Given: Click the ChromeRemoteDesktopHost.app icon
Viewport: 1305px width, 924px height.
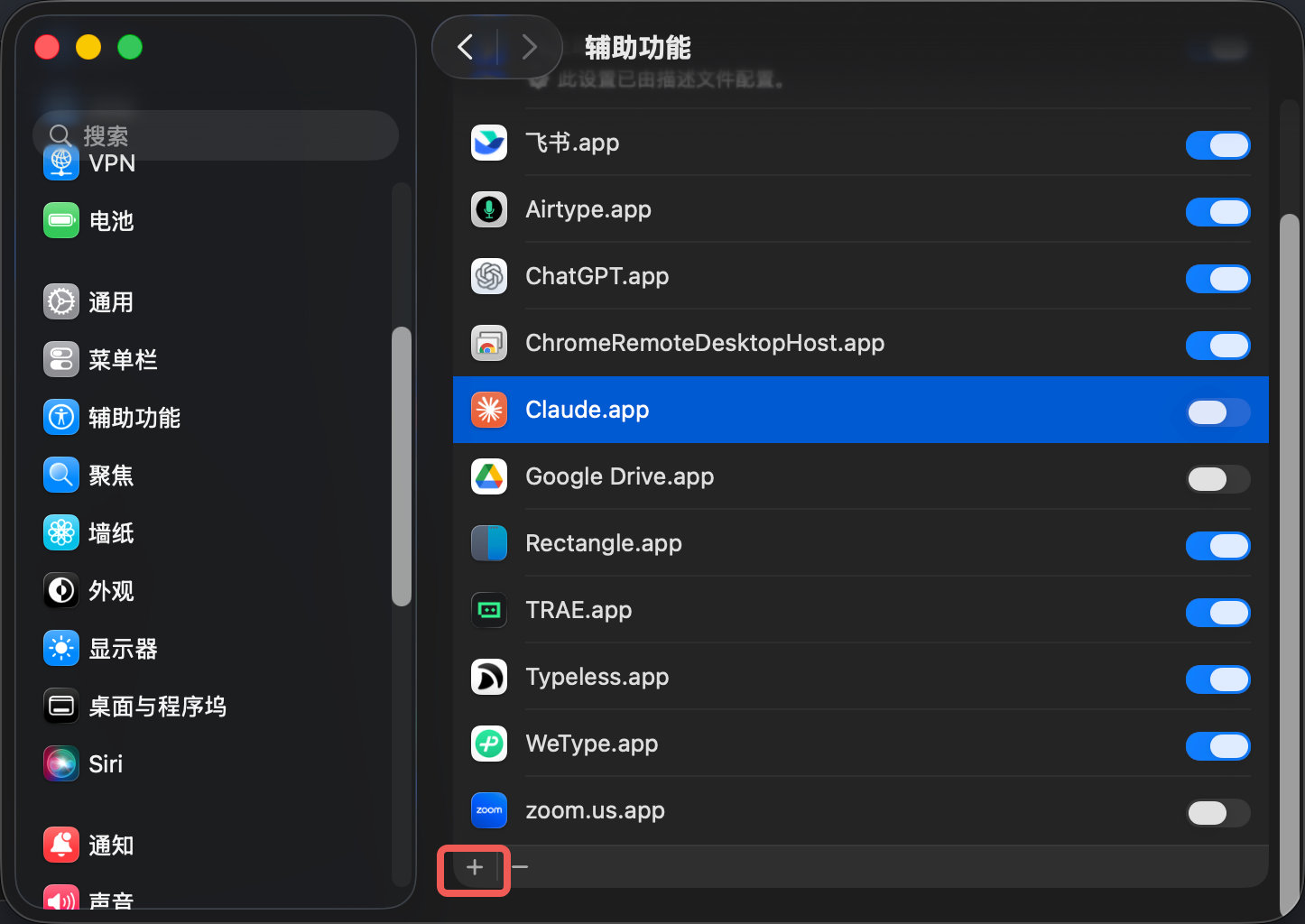Looking at the screenshot, I should tap(488, 343).
